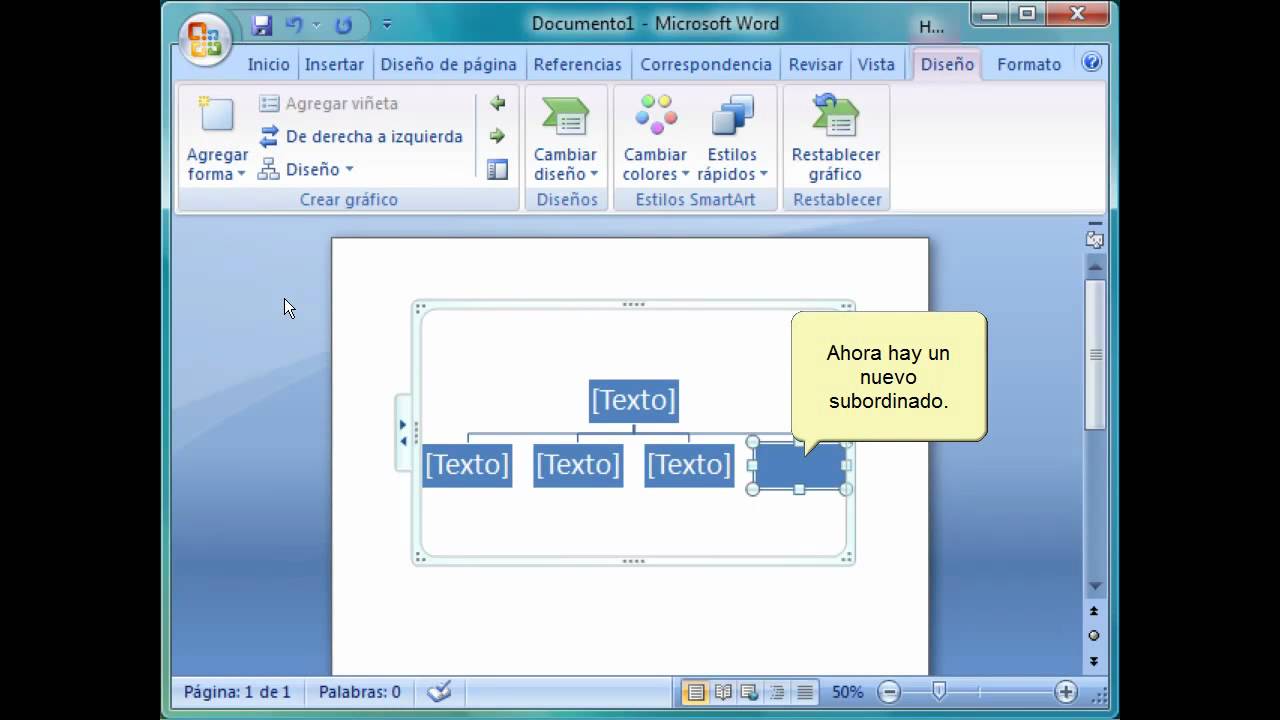Redo the last action
The width and height of the screenshot is (1280, 720).
343,25
